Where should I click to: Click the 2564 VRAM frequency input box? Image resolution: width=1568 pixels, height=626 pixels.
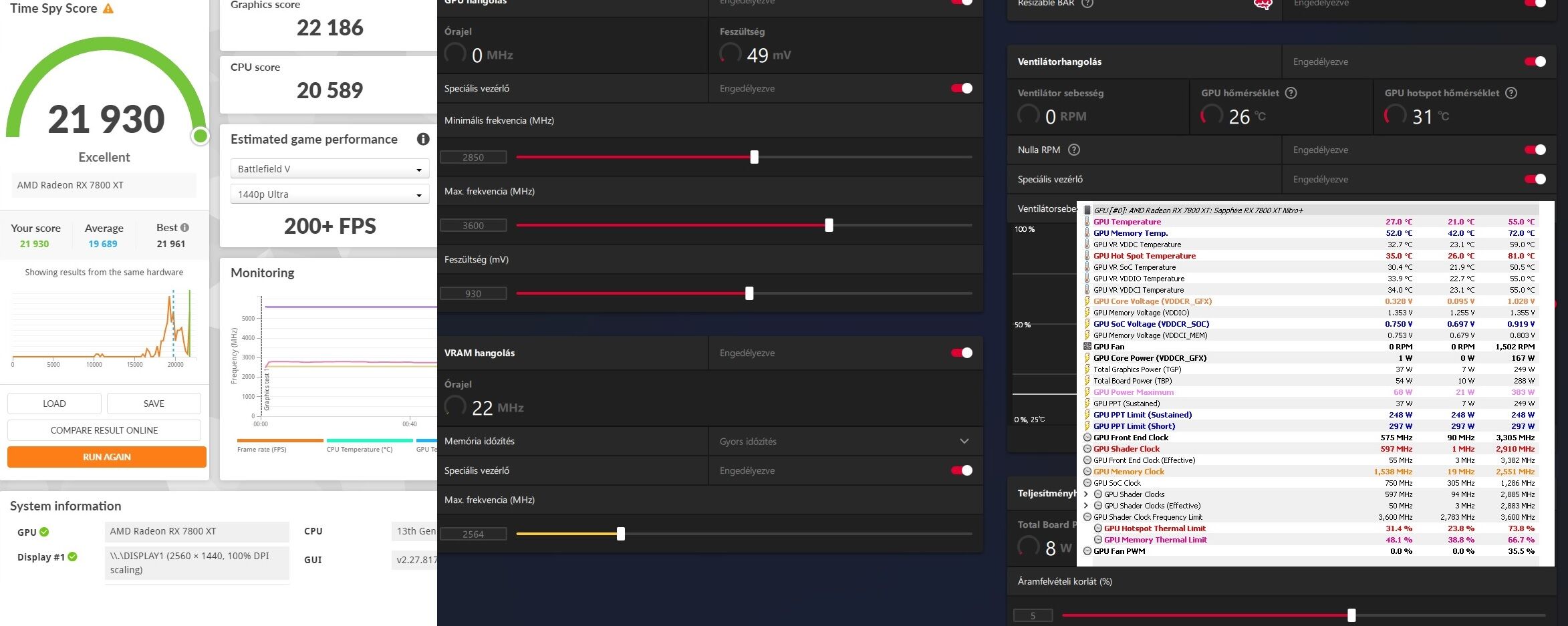[x=473, y=534]
